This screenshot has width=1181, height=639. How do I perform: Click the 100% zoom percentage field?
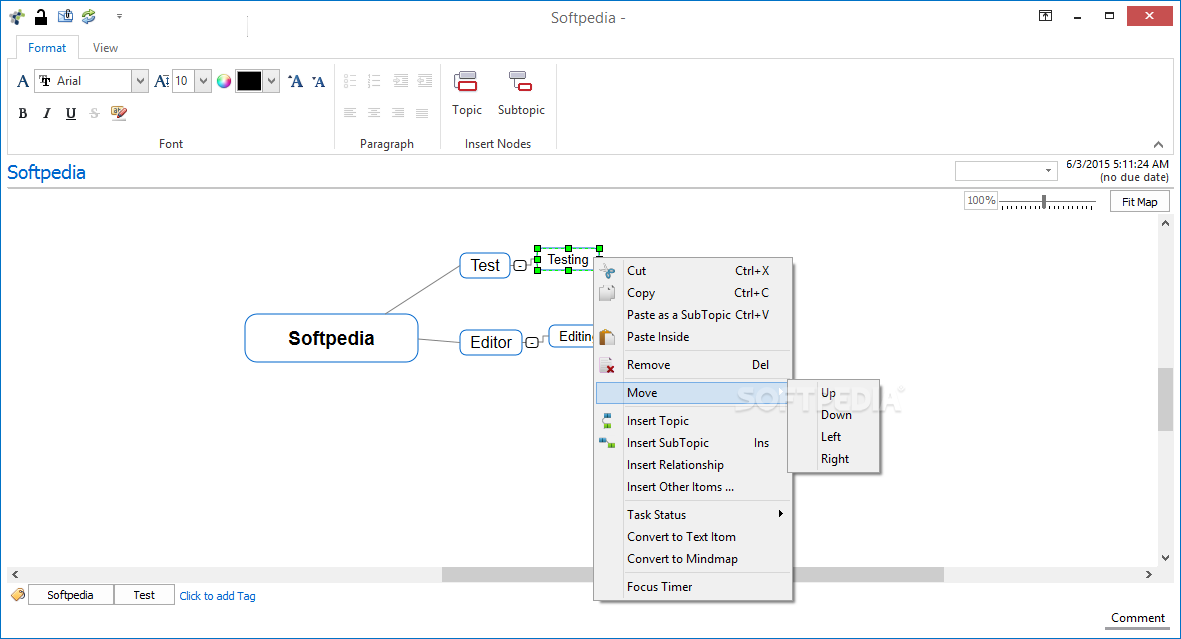981,200
